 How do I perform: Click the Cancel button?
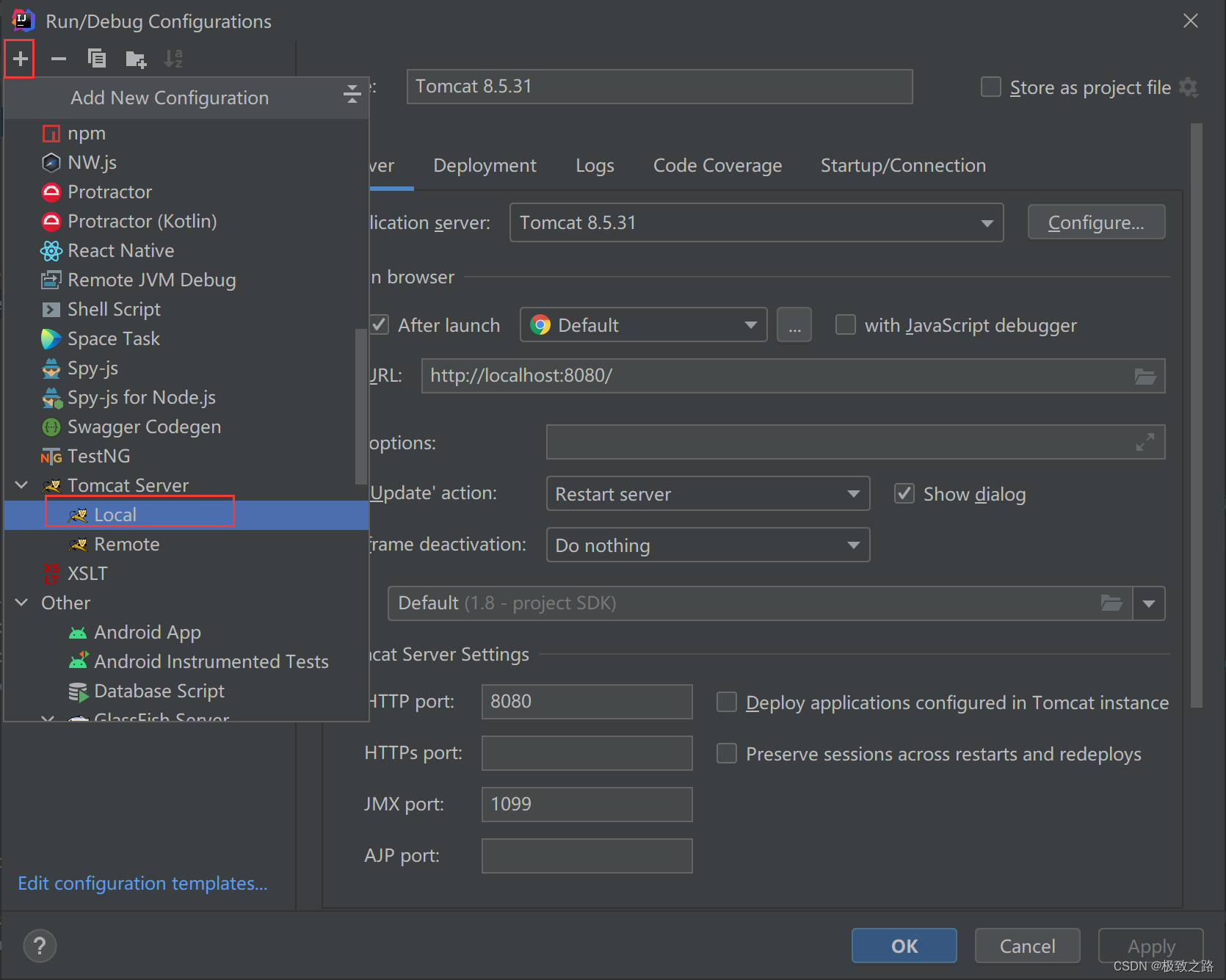[1027, 945]
